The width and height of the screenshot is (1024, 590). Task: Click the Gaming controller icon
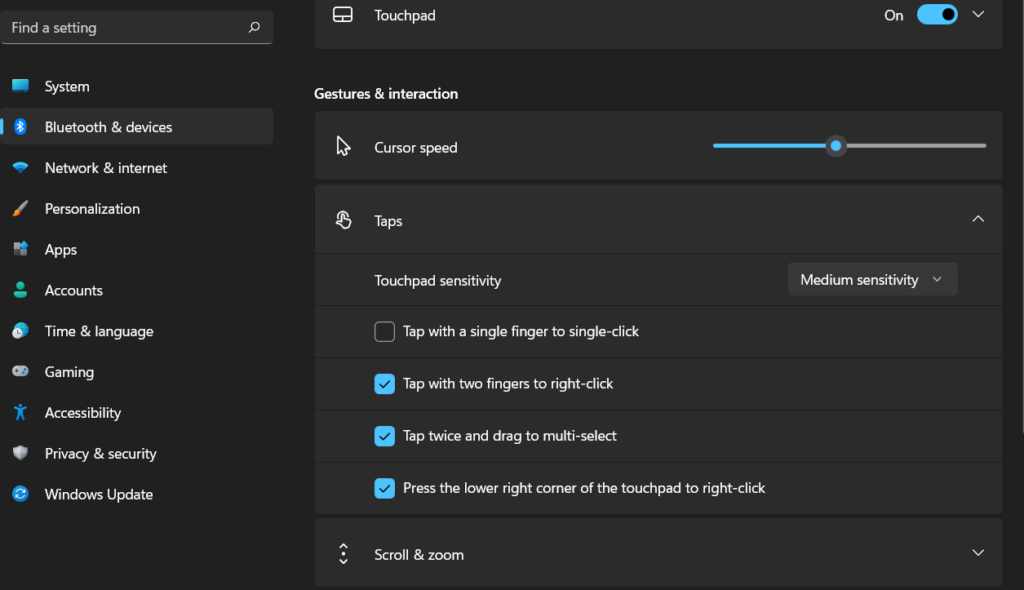20,371
